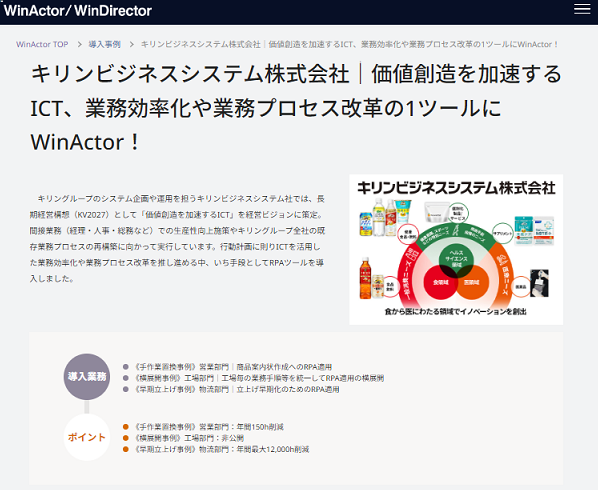Viewport: 598px width, 490px height.
Task: Select the 工場部門 横展開 bullet item
Action: 253,378
